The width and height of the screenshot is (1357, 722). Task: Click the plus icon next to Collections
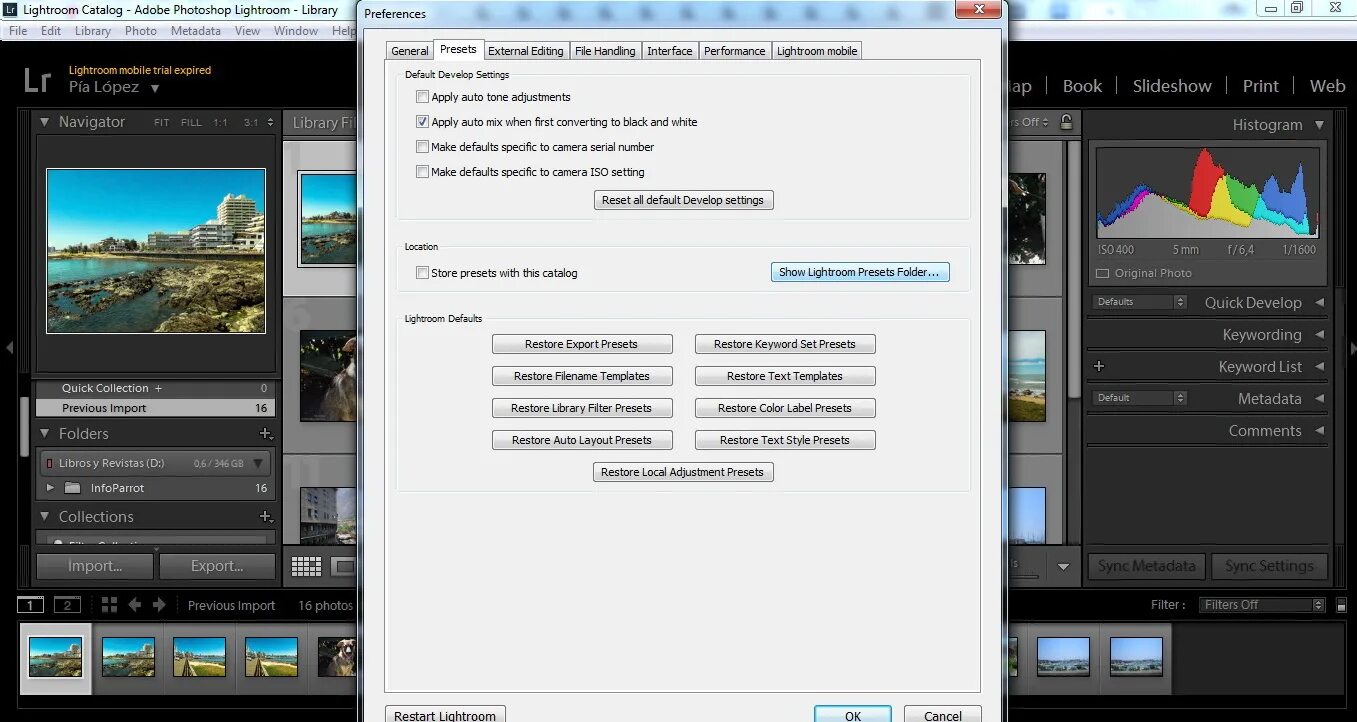pos(265,517)
